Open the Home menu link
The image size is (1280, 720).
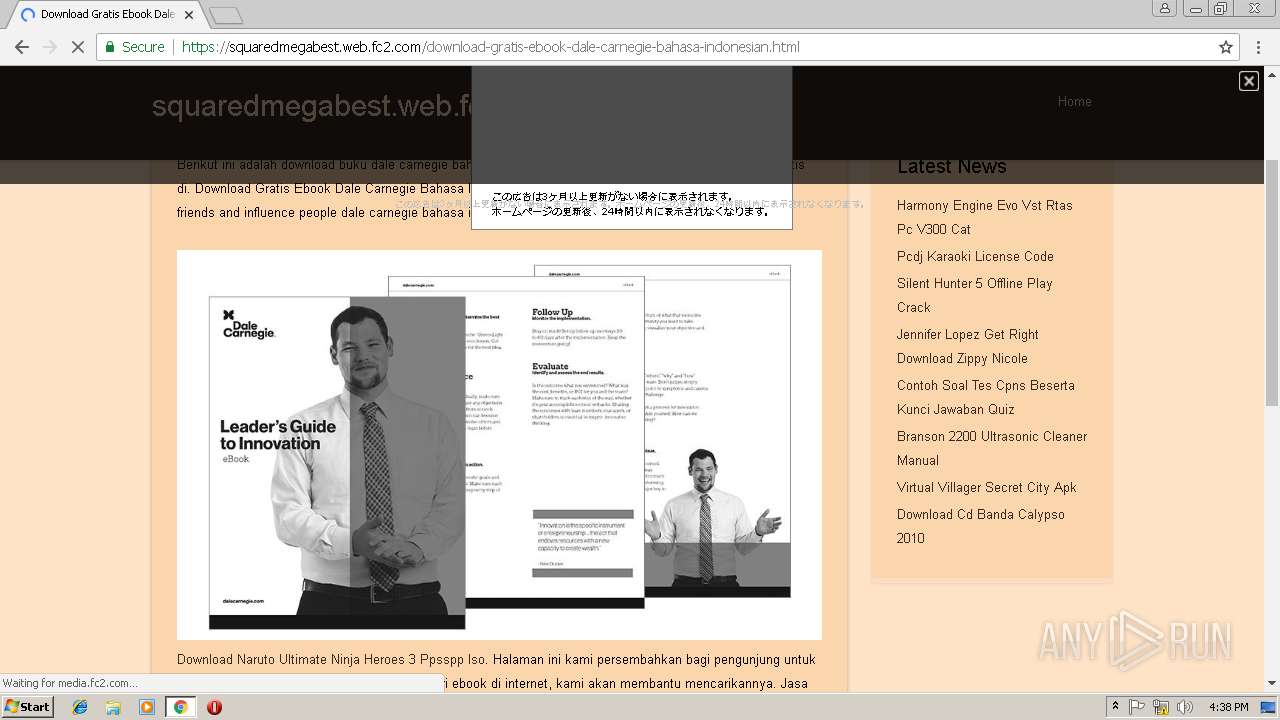(x=1074, y=101)
